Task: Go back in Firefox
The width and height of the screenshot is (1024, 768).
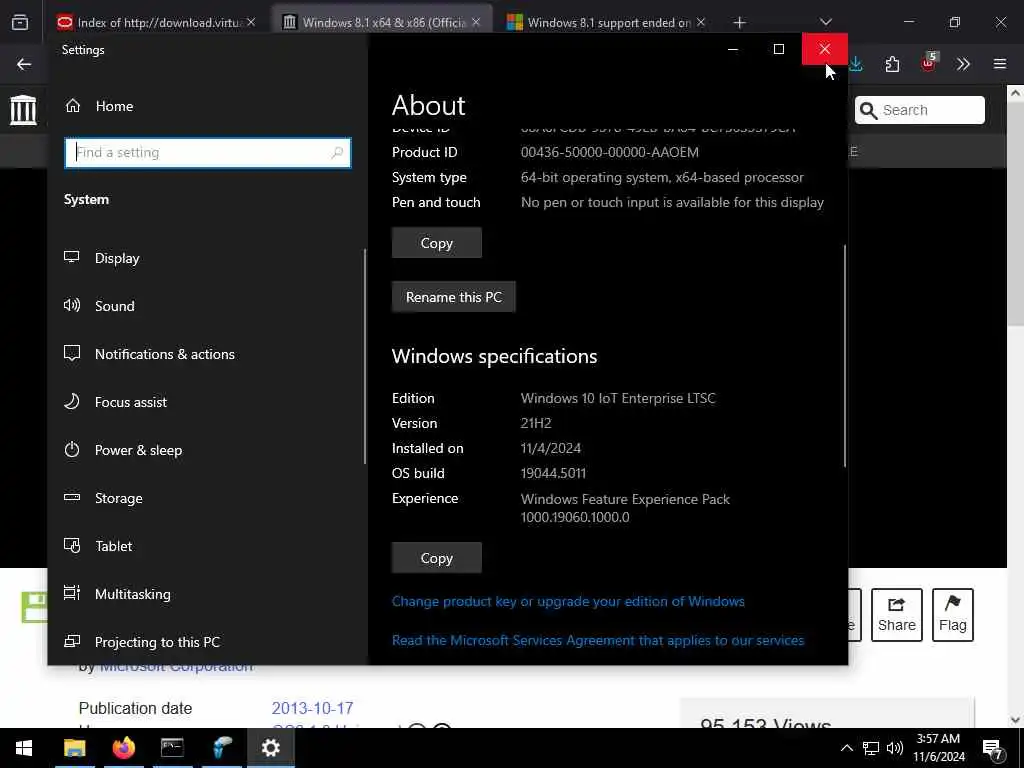Action: 24,64
